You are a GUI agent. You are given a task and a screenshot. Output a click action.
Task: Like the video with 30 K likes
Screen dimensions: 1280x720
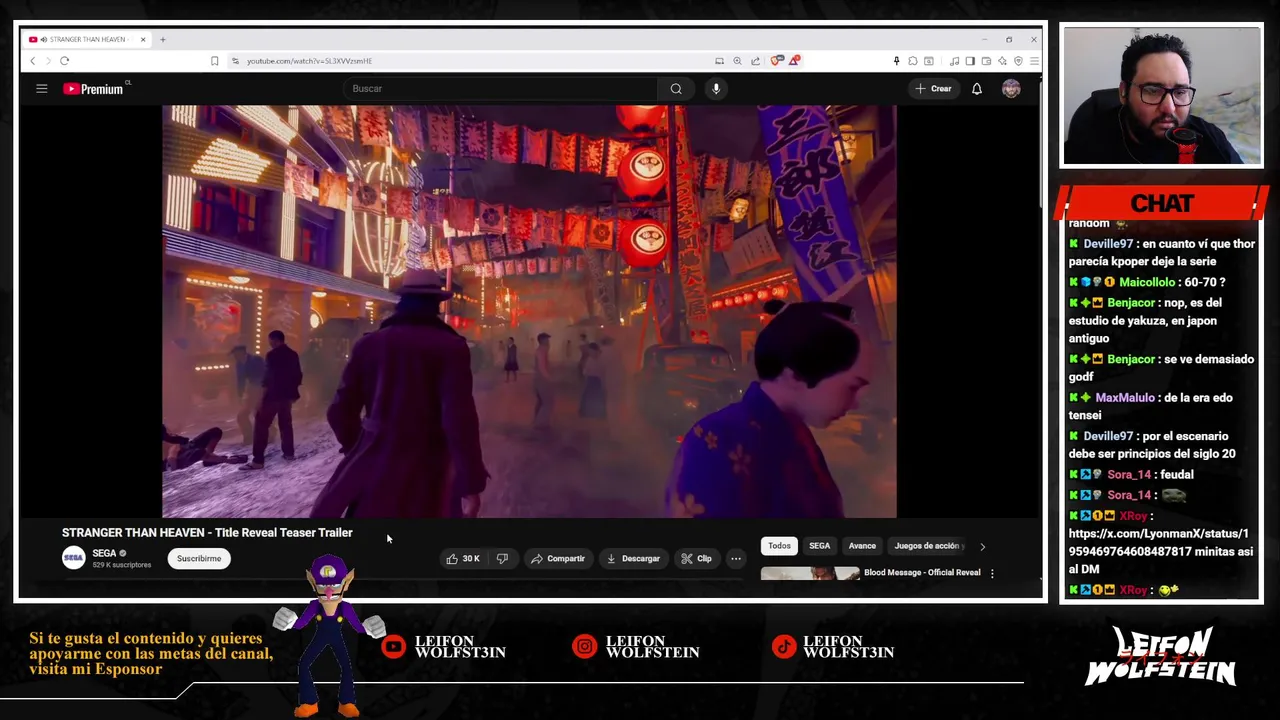(463, 559)
